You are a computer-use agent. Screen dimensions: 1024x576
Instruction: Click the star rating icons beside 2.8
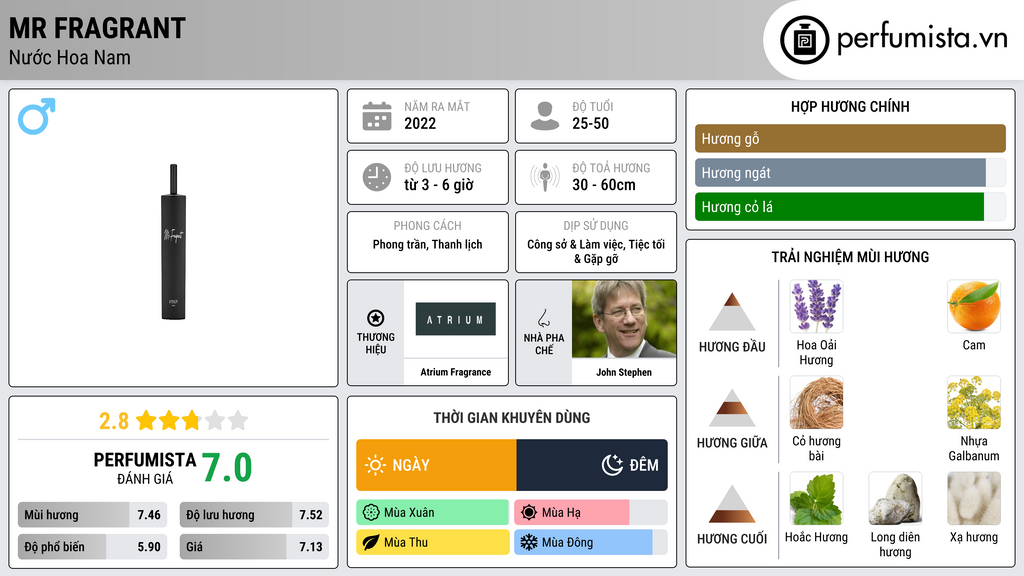point(192,421)
